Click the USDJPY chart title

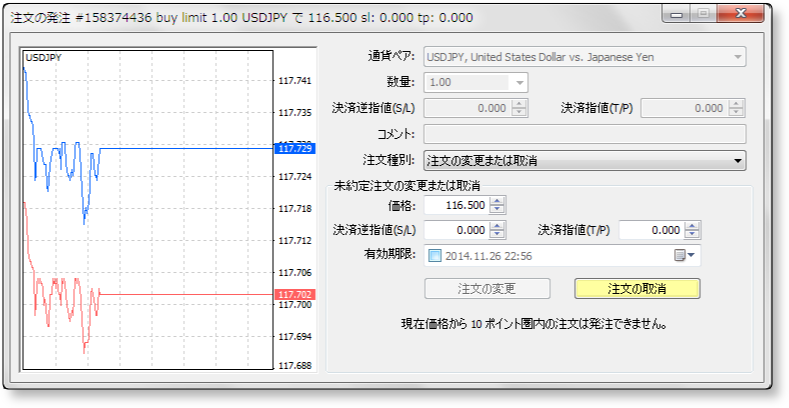(43, 58)
